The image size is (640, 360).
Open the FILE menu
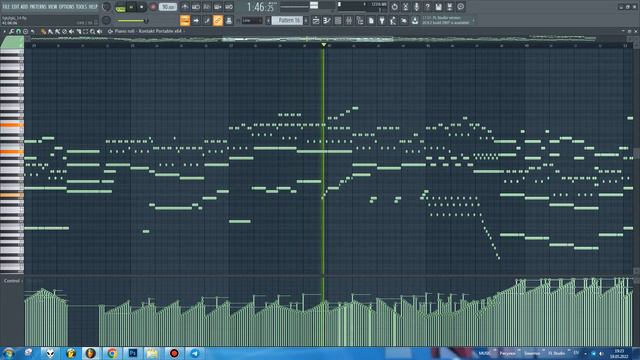[6, 7]
